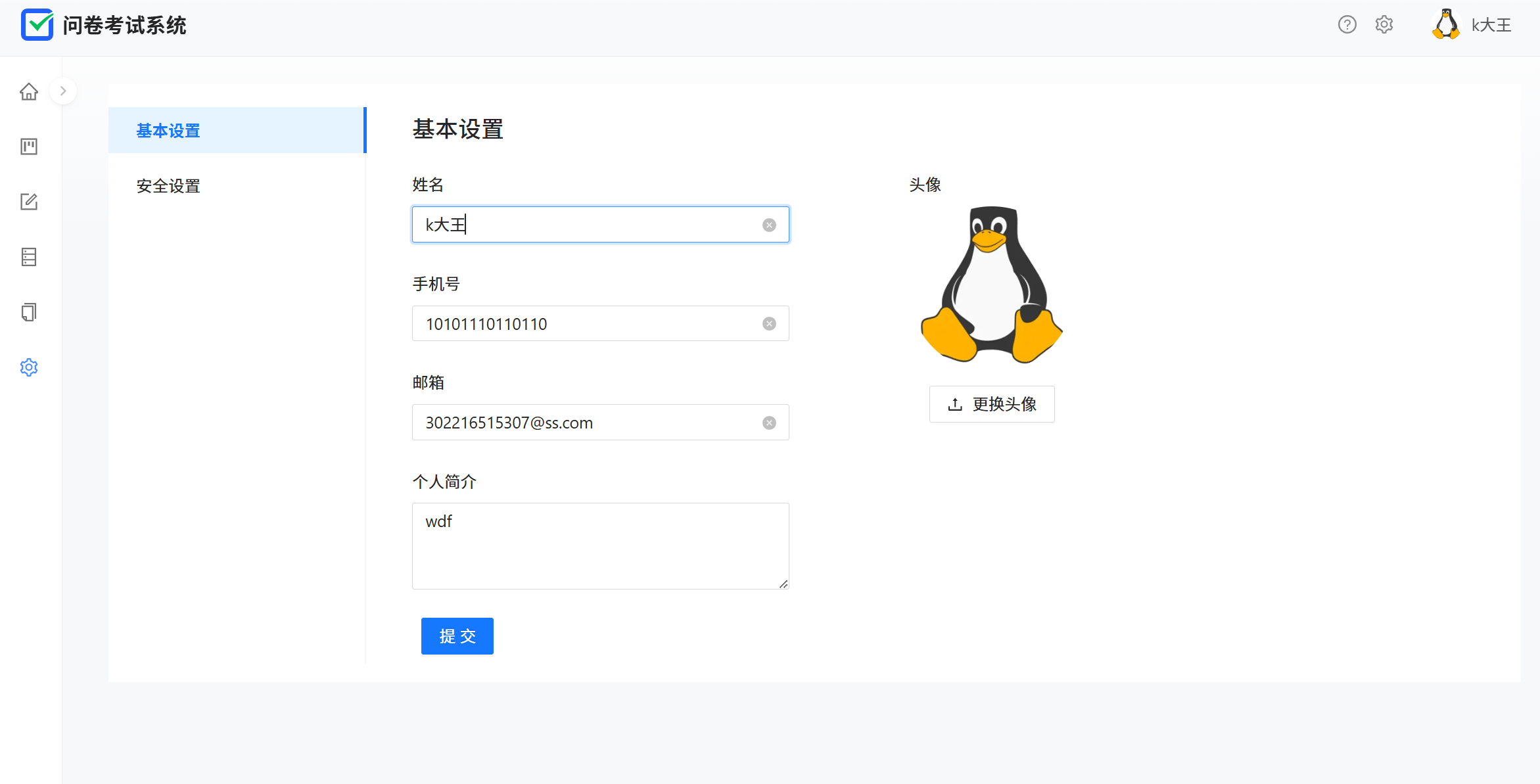Open the list document sidebar icon
This screenshot has height=784, width=1540.
[29, 257]
